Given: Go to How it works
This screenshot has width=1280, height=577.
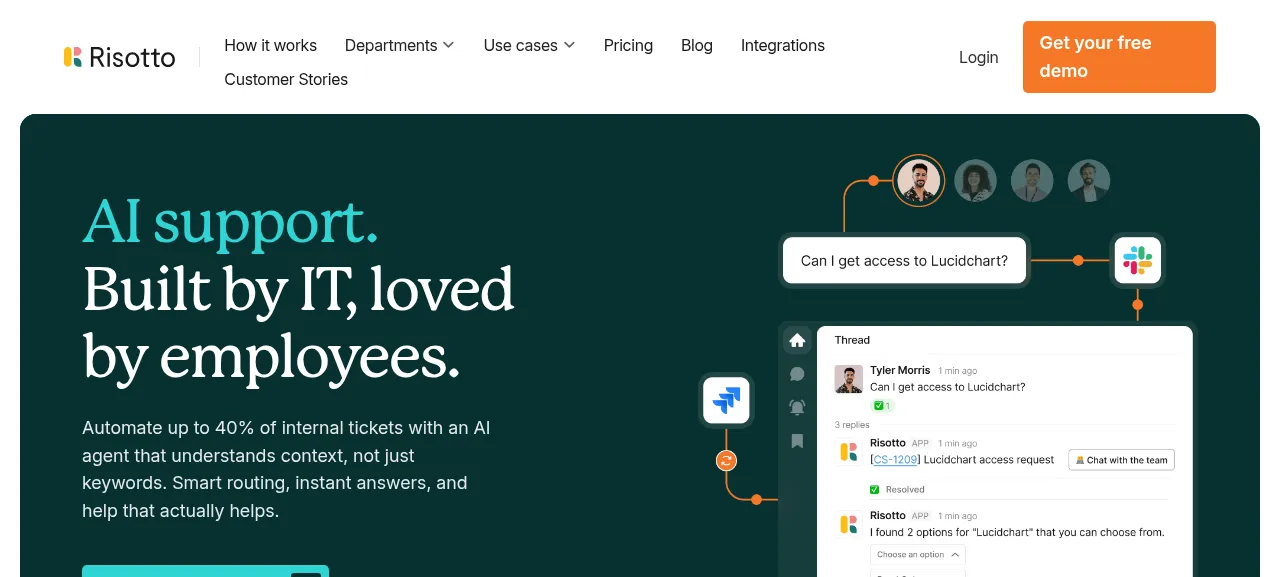Looking at the screenshot, I should tap(271, 45).
